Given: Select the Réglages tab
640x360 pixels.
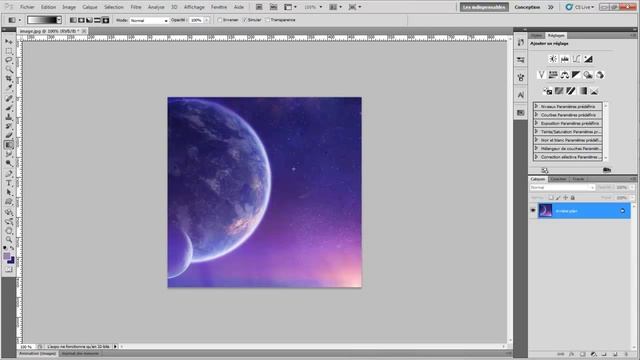Looking at the screenshot, I should tap(556, 36).
